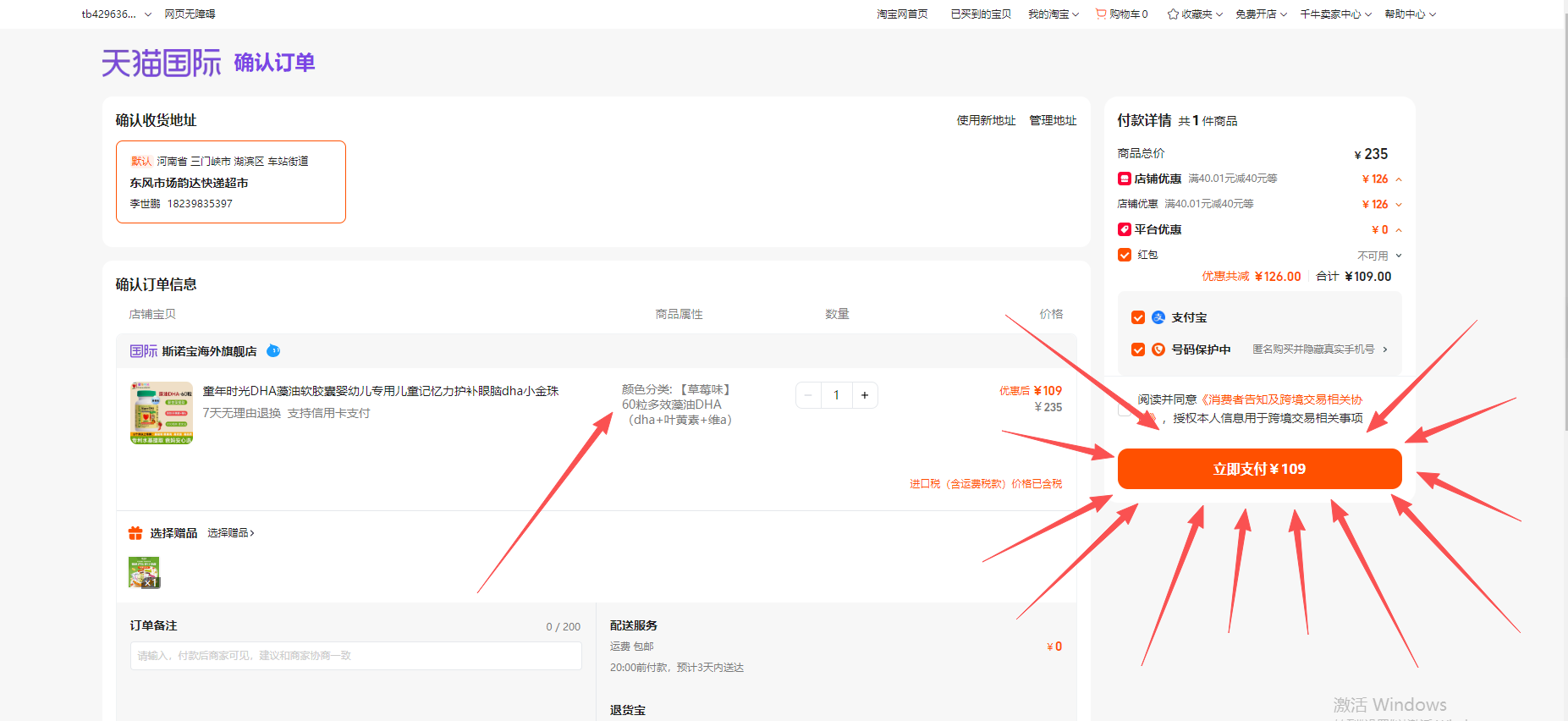The height and width of the screenshot is (721, 1568).
Task: Click the 优惠共减 ¥126.00 text
Action: (1252, 277)
